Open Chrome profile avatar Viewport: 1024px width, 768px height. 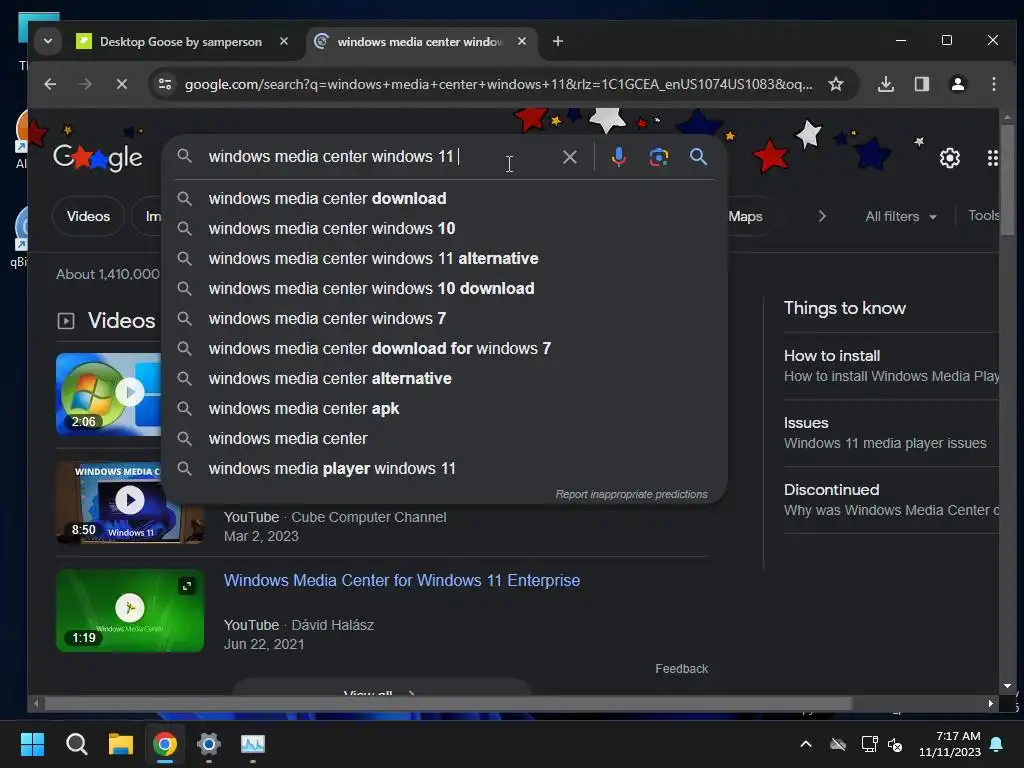coord(957,84)
